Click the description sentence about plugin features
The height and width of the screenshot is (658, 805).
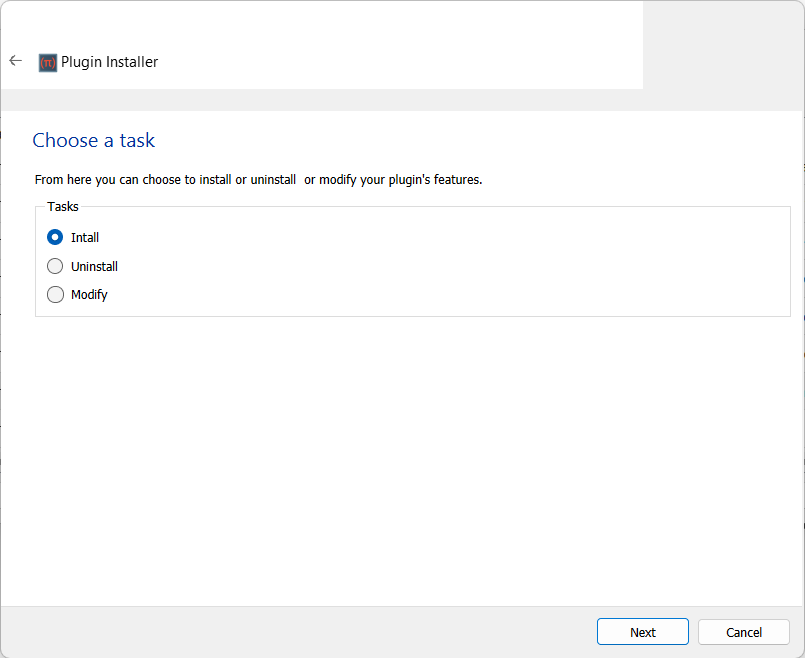coord(258,180)
